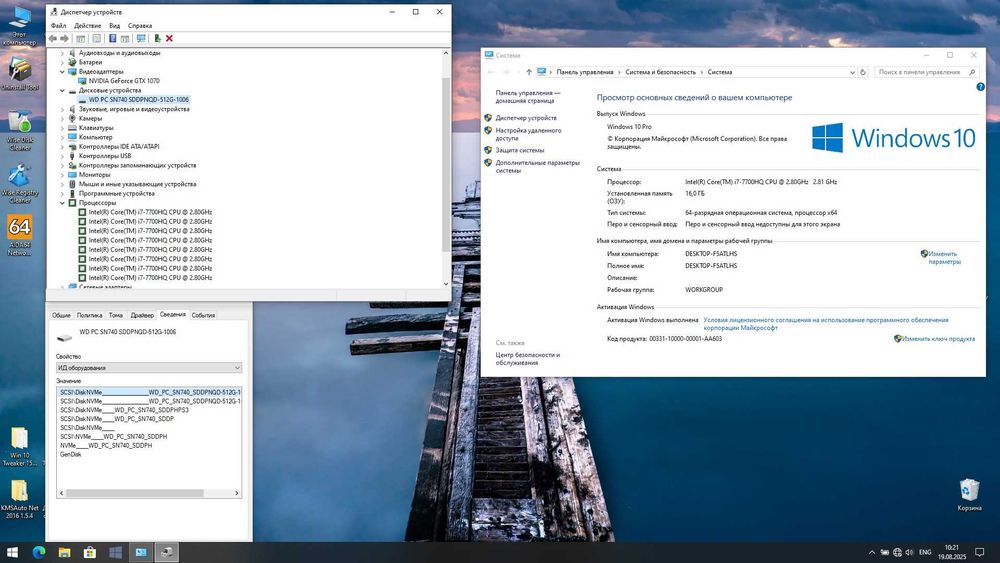Image resolution: width=1000 pixels, height=563 pixels.
Task: Open File Explorer from the taskbar
Action: click(64, 552)
